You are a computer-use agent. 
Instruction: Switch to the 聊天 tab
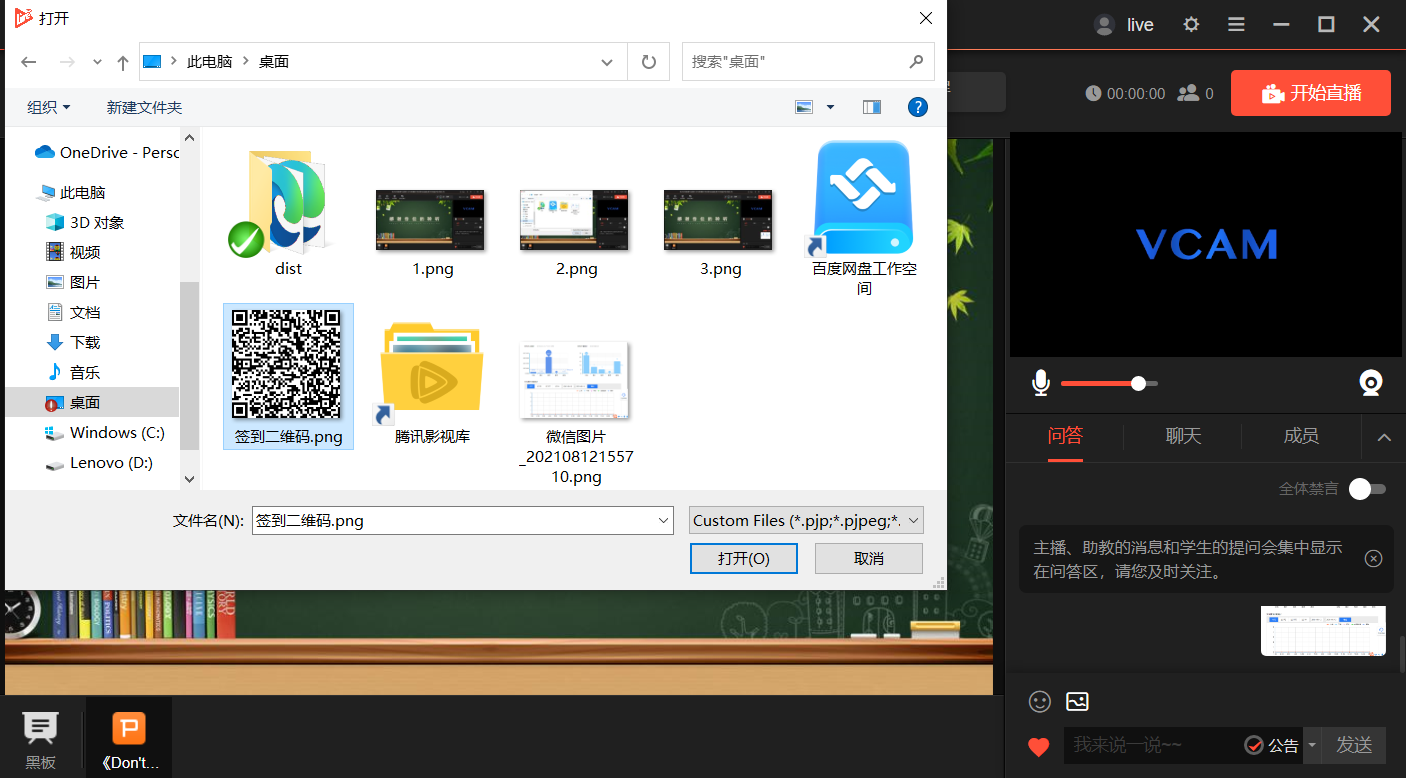click(x=1183, y=436)
